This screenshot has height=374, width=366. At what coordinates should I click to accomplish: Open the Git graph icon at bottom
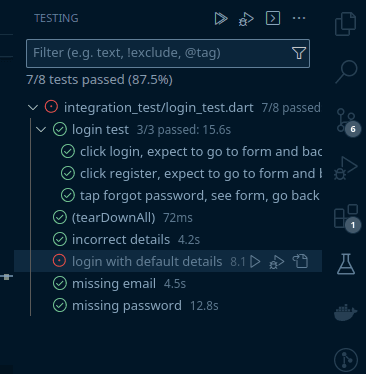(346, 360)
